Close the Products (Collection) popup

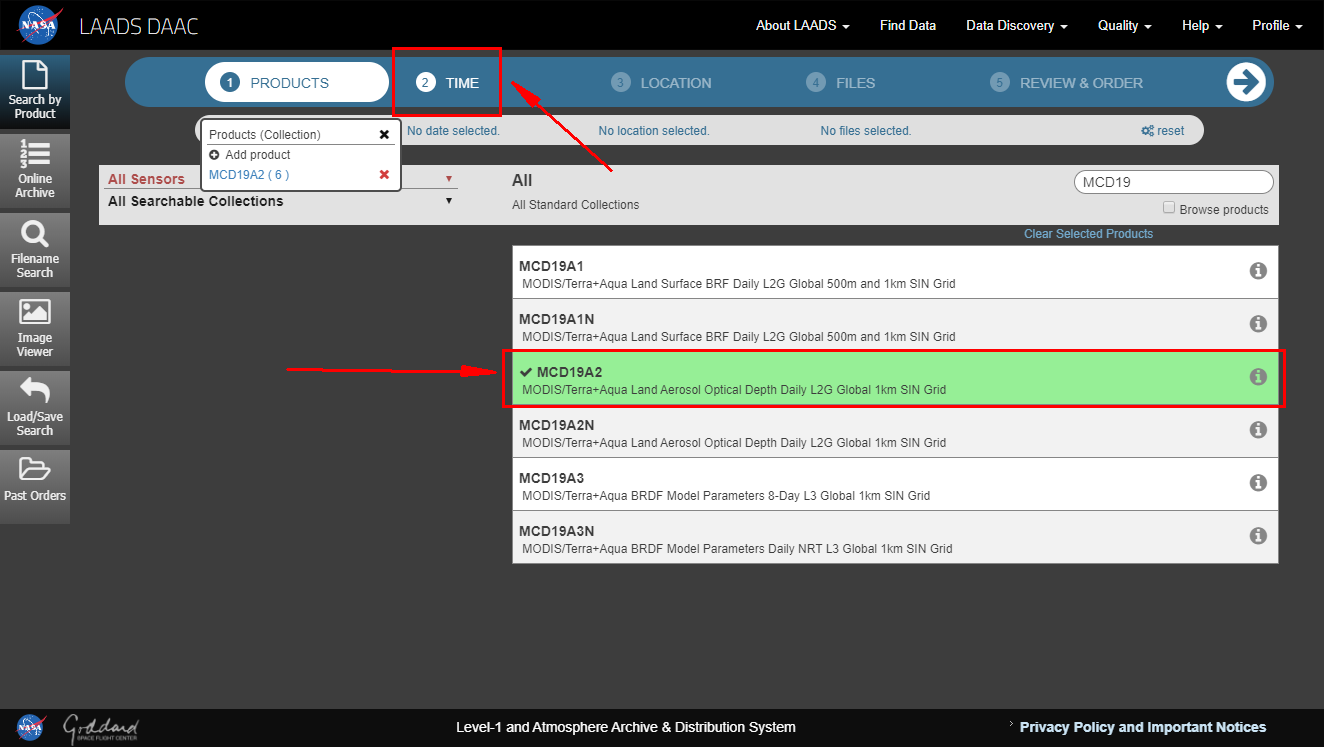tap(384, 134)
